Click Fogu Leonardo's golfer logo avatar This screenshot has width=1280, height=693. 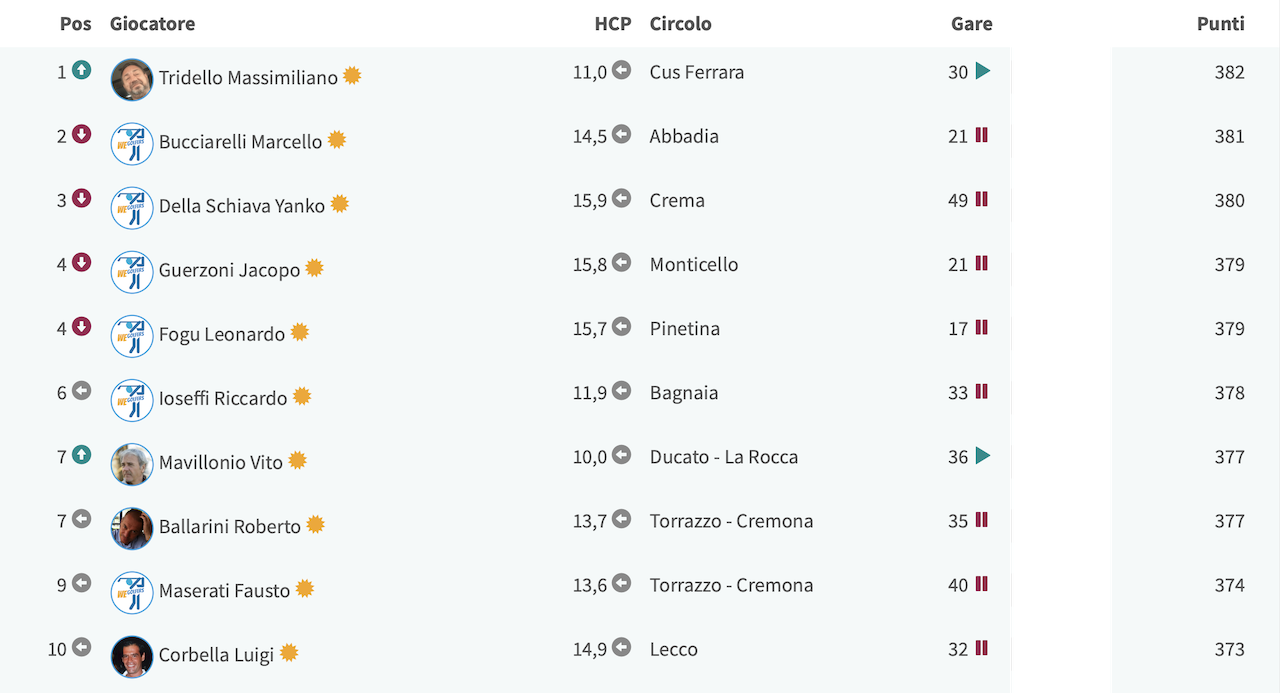[132, 336]
